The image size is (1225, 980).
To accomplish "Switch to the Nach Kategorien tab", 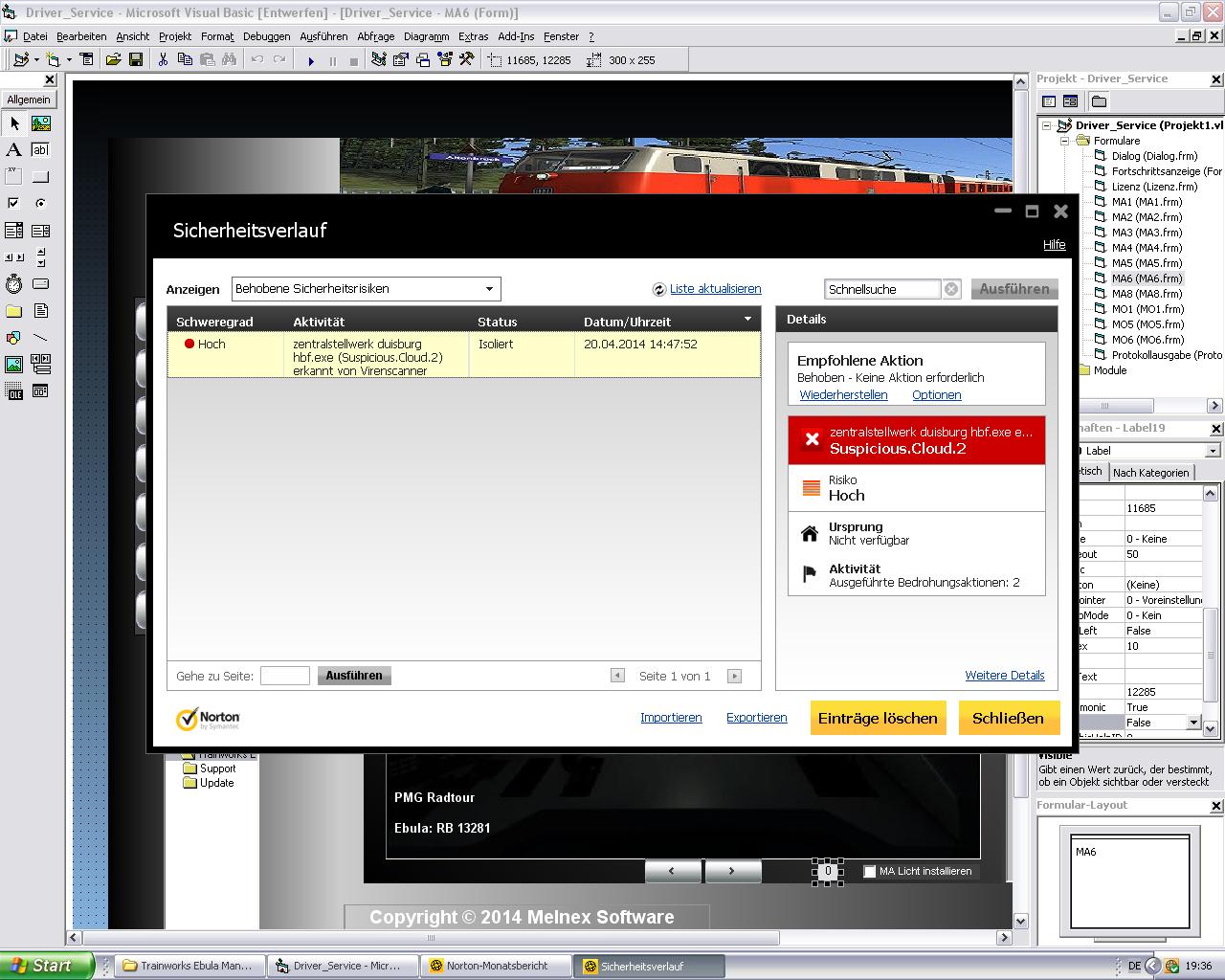I will coord(1150,473).
